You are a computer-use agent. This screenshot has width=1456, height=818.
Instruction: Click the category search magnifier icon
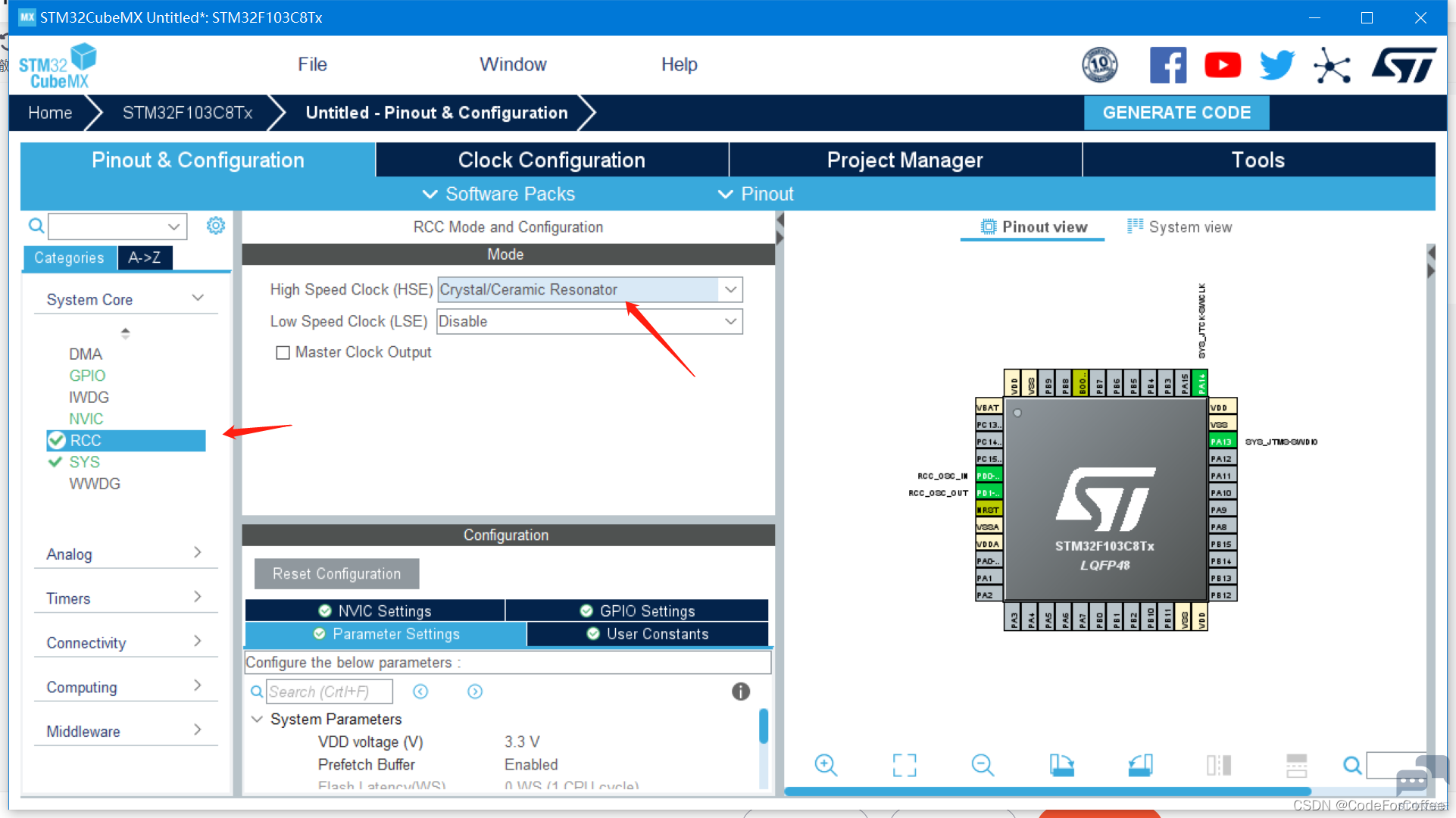click(x=36, y=226)
